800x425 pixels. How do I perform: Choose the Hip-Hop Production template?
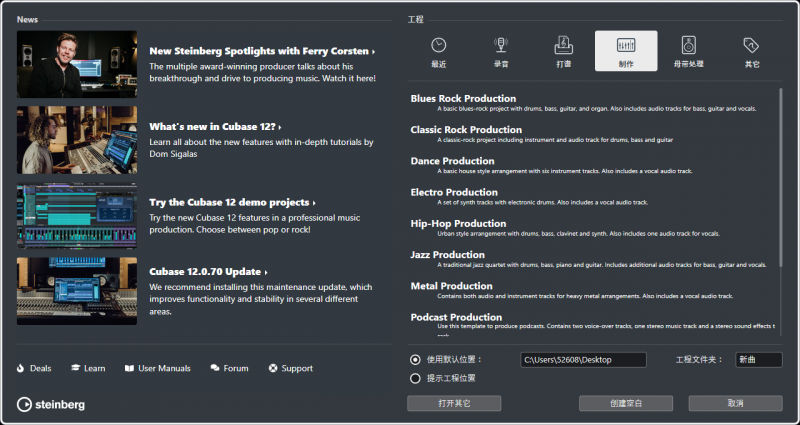pos(458,223)
